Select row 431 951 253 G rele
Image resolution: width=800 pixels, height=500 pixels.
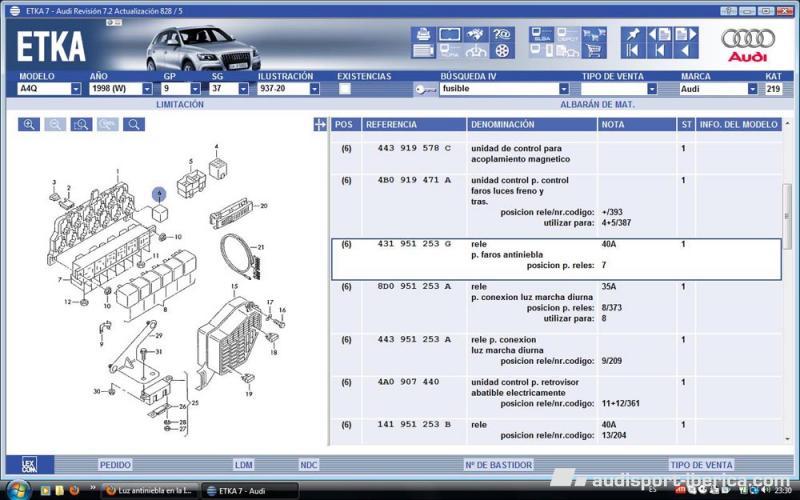556,259
